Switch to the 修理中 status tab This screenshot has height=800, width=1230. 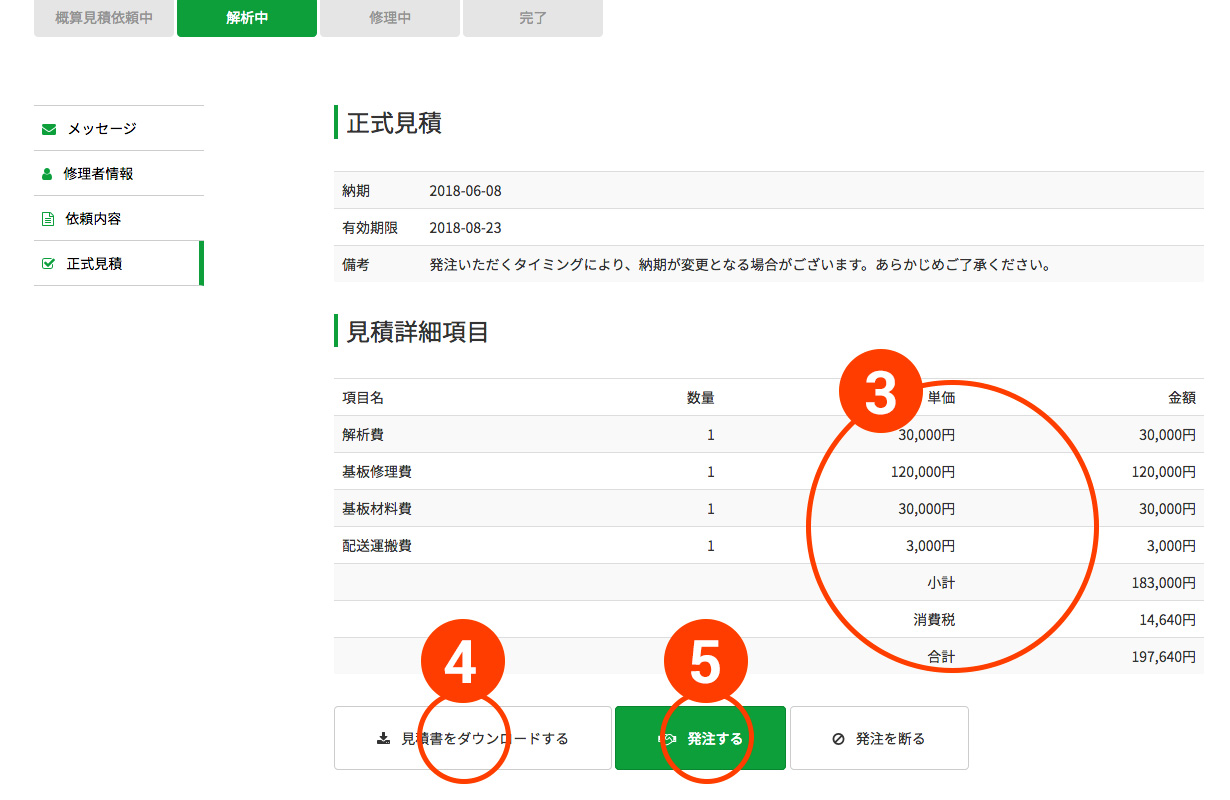pos(390,18)
